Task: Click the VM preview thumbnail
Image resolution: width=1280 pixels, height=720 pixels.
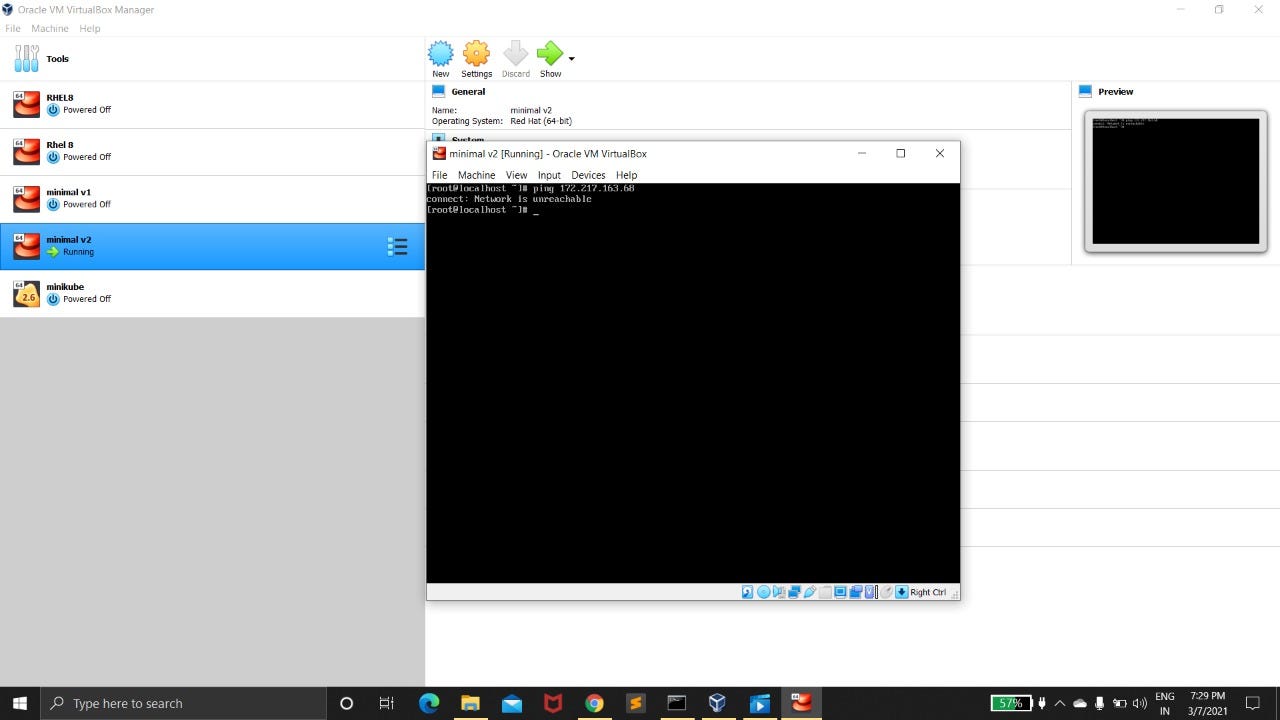Action: pyautogui.click(x=1176, y=181)
